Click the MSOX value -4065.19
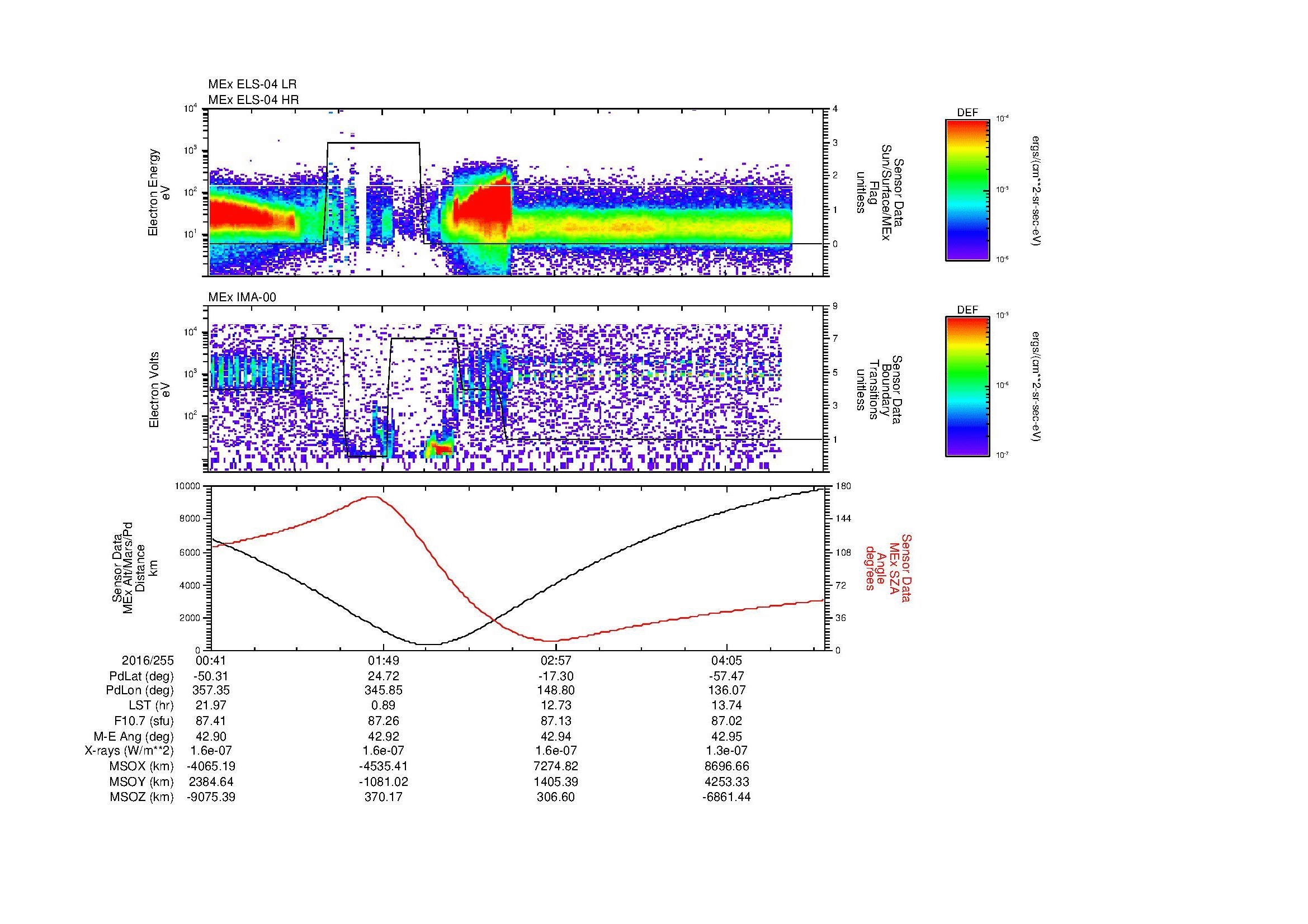The width and height of the screenshot is (1308, 924). tap(211, 766)
